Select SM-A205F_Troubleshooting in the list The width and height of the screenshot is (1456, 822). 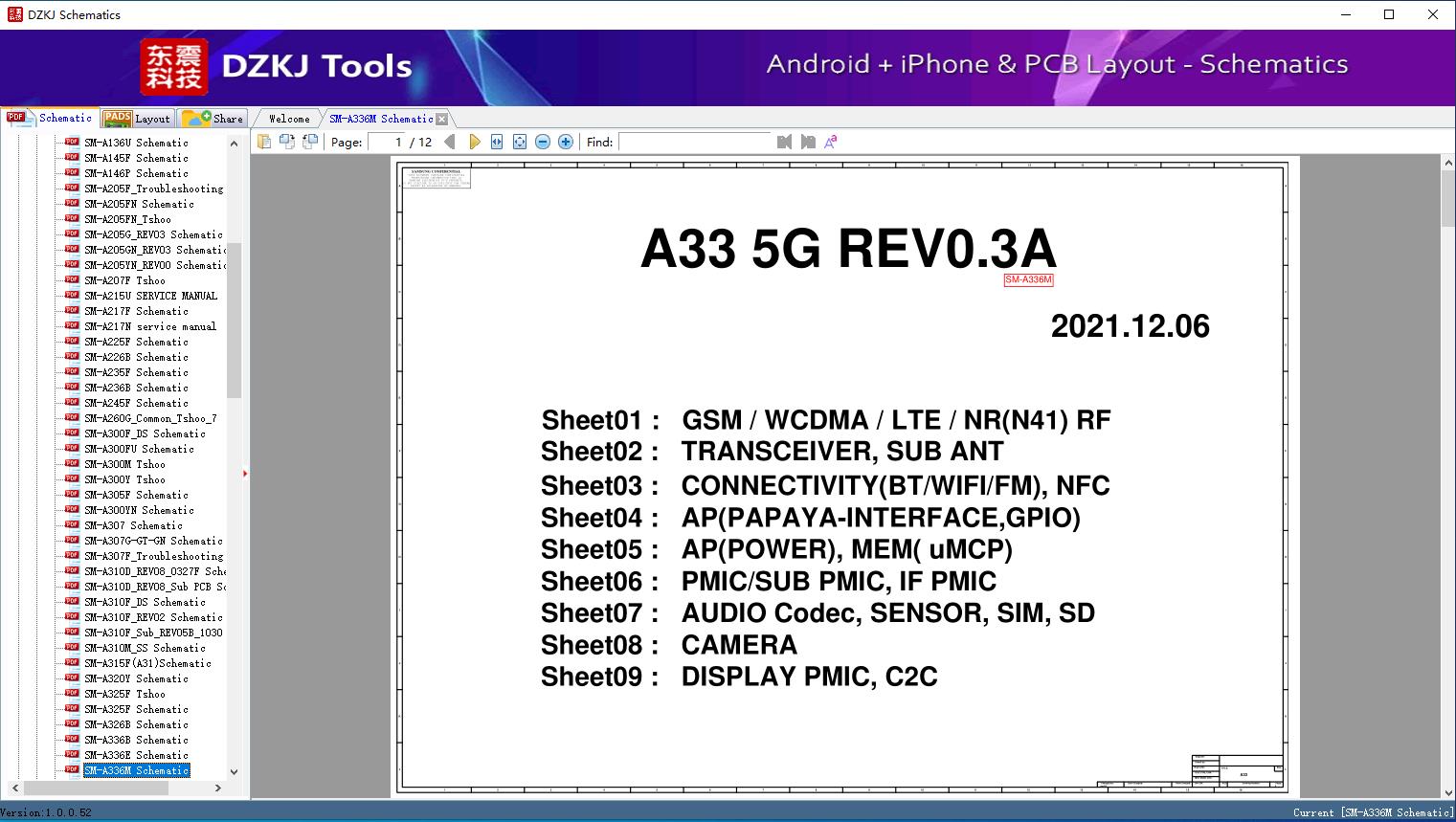point(153,189)
